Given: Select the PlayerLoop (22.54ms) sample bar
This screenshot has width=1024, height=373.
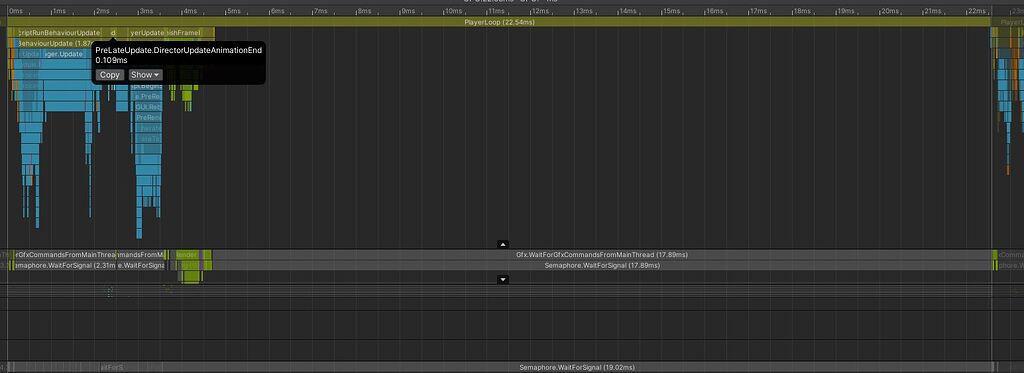Looking at the screenshot, I should [499, 22].
